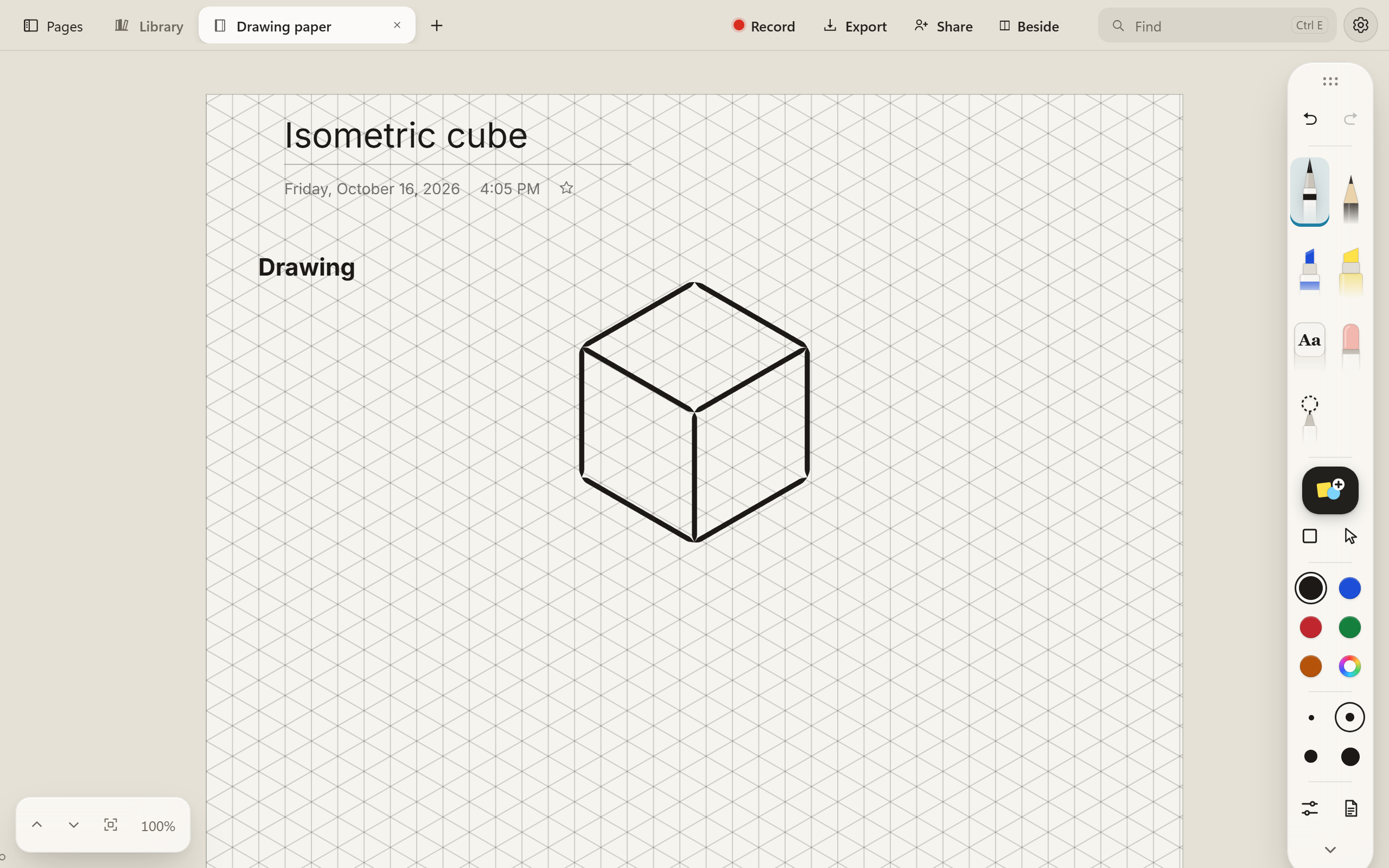Start recording with Record
1389x868 pixels.
[763, 26]
